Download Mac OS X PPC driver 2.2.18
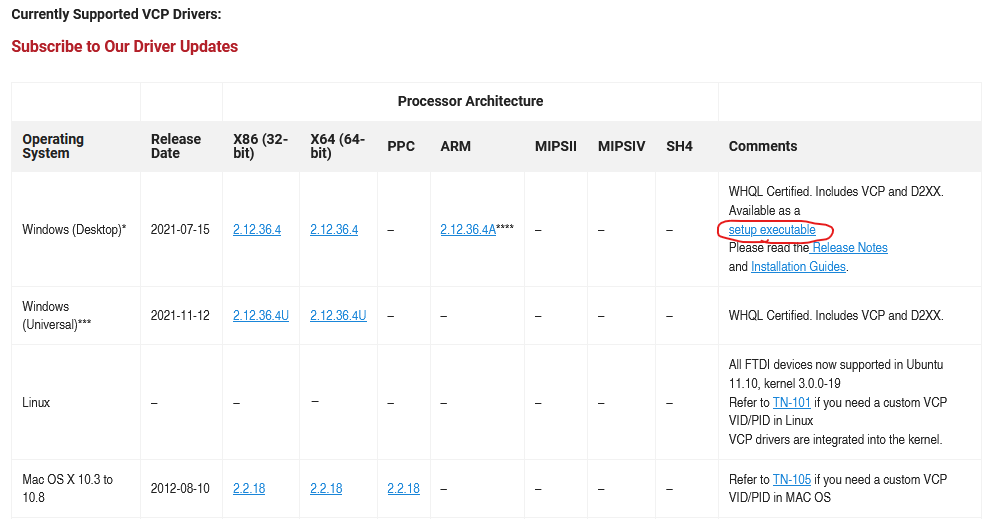 pos(403,488)
